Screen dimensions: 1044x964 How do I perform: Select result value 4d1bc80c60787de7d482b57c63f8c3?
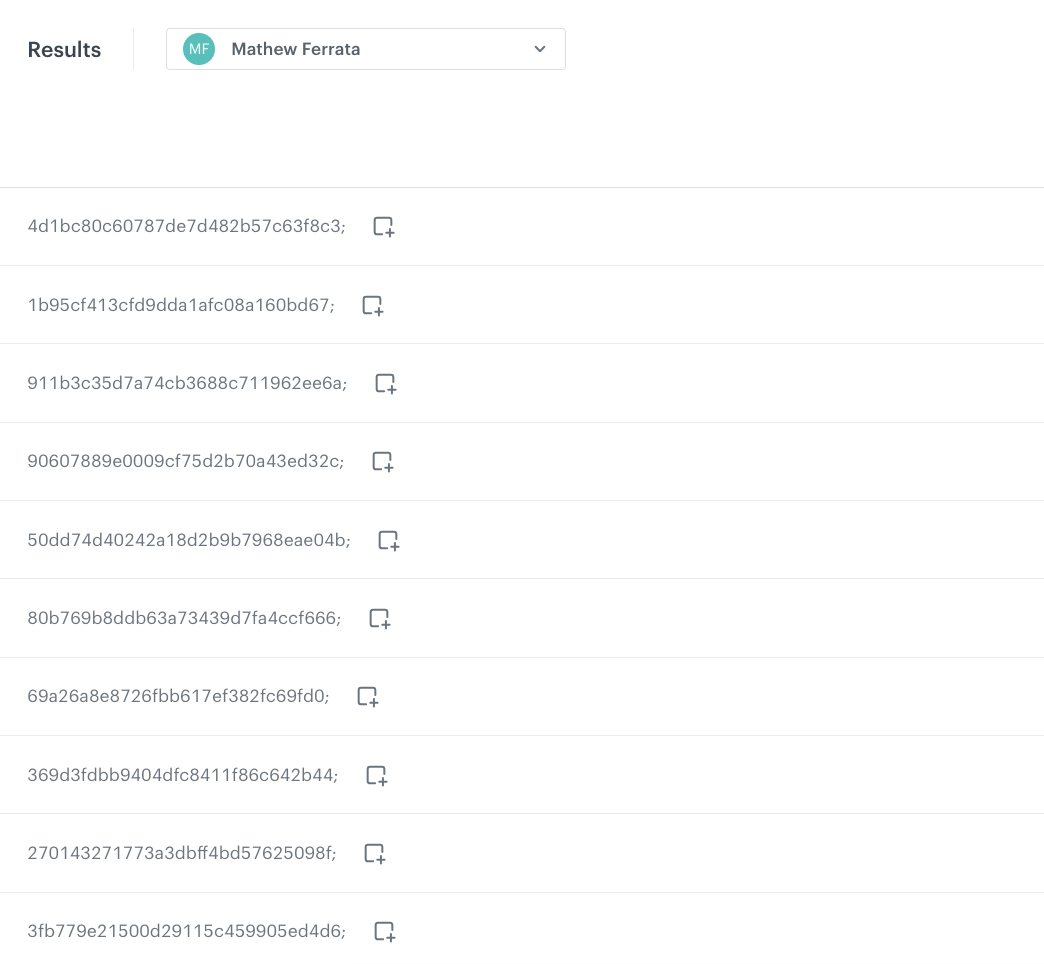186,227
